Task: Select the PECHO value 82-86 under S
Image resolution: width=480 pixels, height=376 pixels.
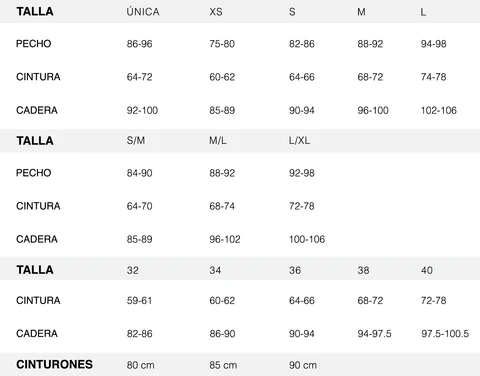Action: pos(302,44)
